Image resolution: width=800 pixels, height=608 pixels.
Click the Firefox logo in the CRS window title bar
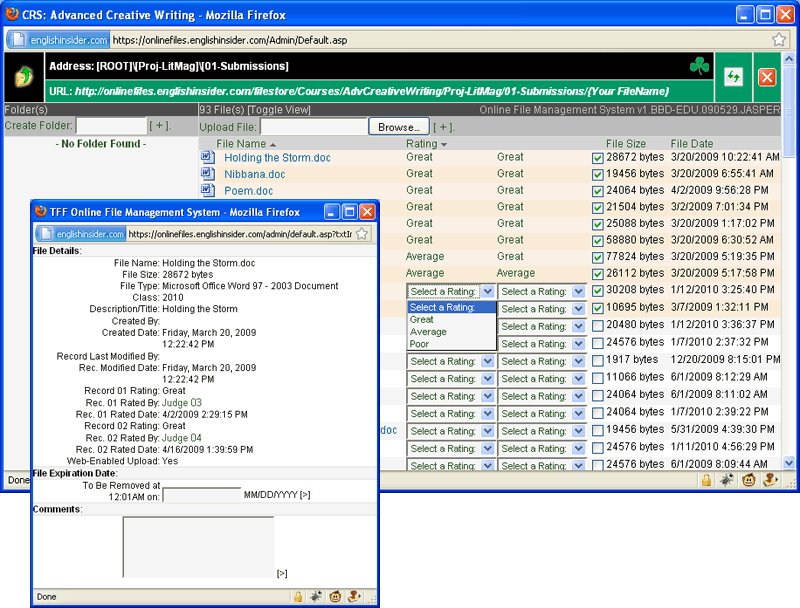pos(12,14)
